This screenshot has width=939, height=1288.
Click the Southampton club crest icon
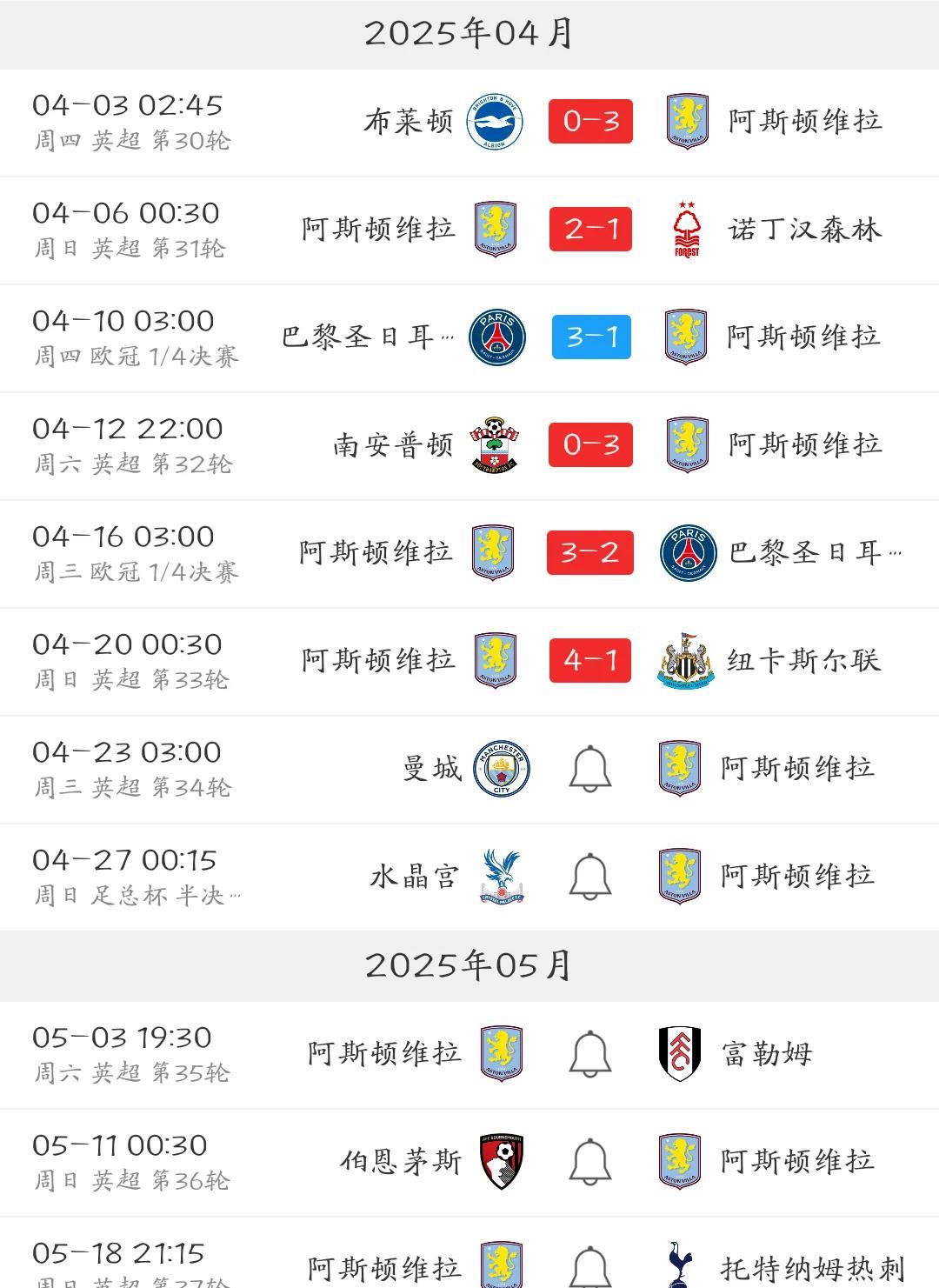pyautogui.click(x=494, y=444)
